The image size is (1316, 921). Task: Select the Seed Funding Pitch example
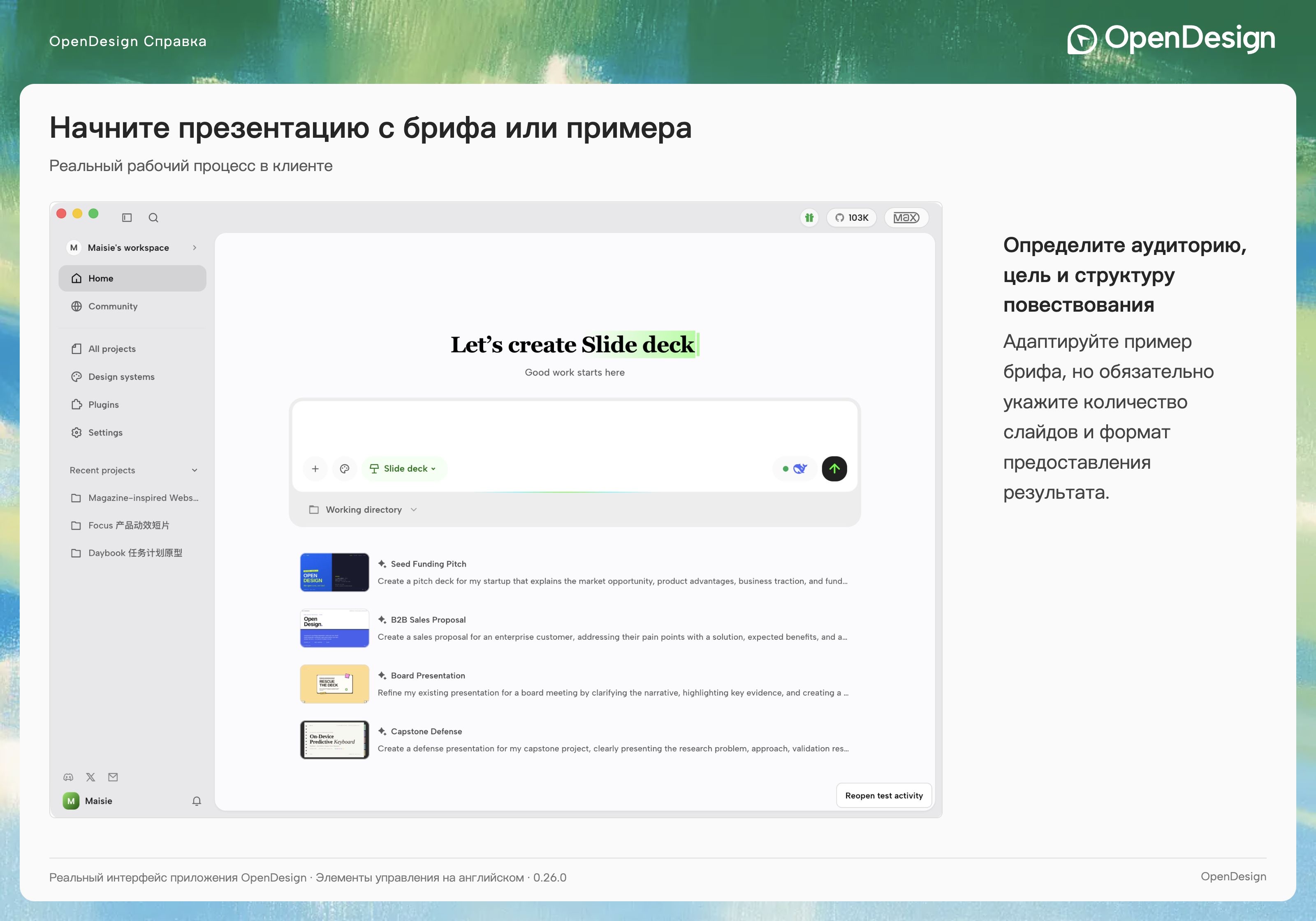[x=575, y=572]
